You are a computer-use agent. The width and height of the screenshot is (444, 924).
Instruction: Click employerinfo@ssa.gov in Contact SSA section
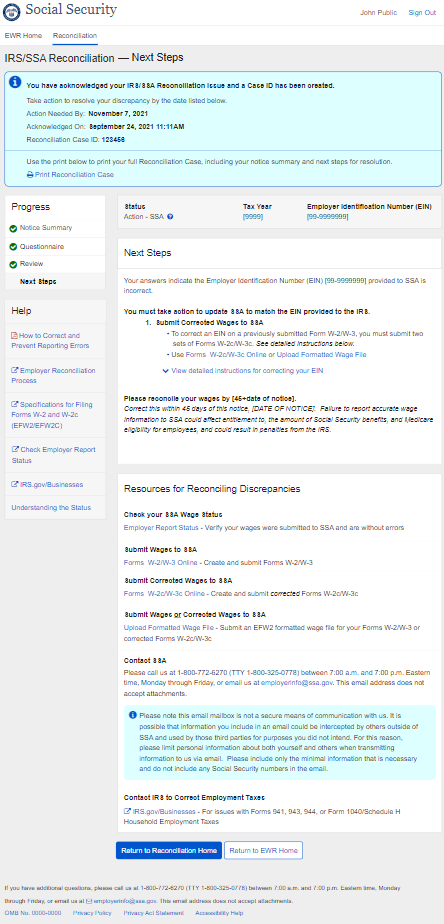tap(299, 682)
